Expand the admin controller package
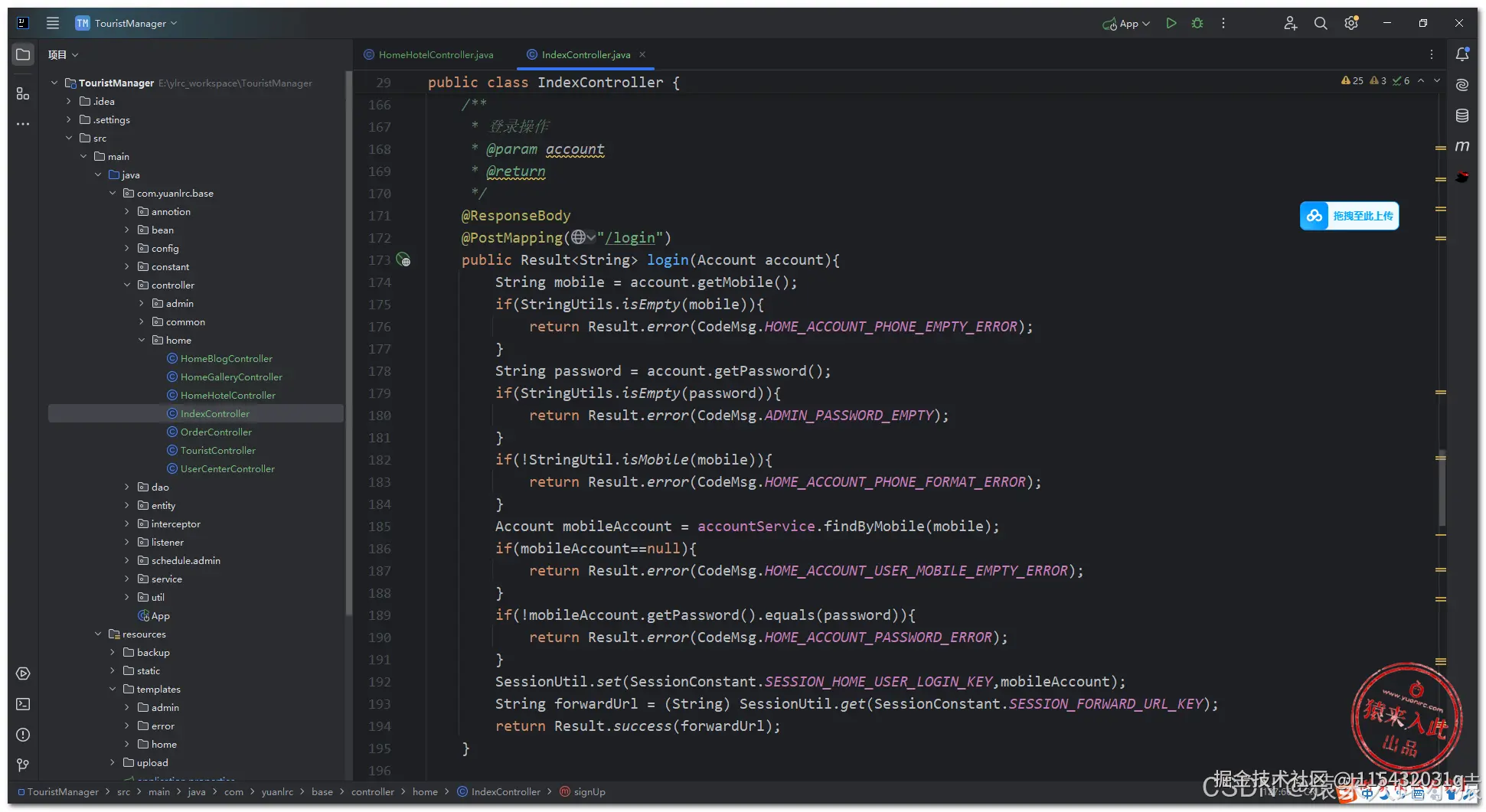 (x=142, y=303)
